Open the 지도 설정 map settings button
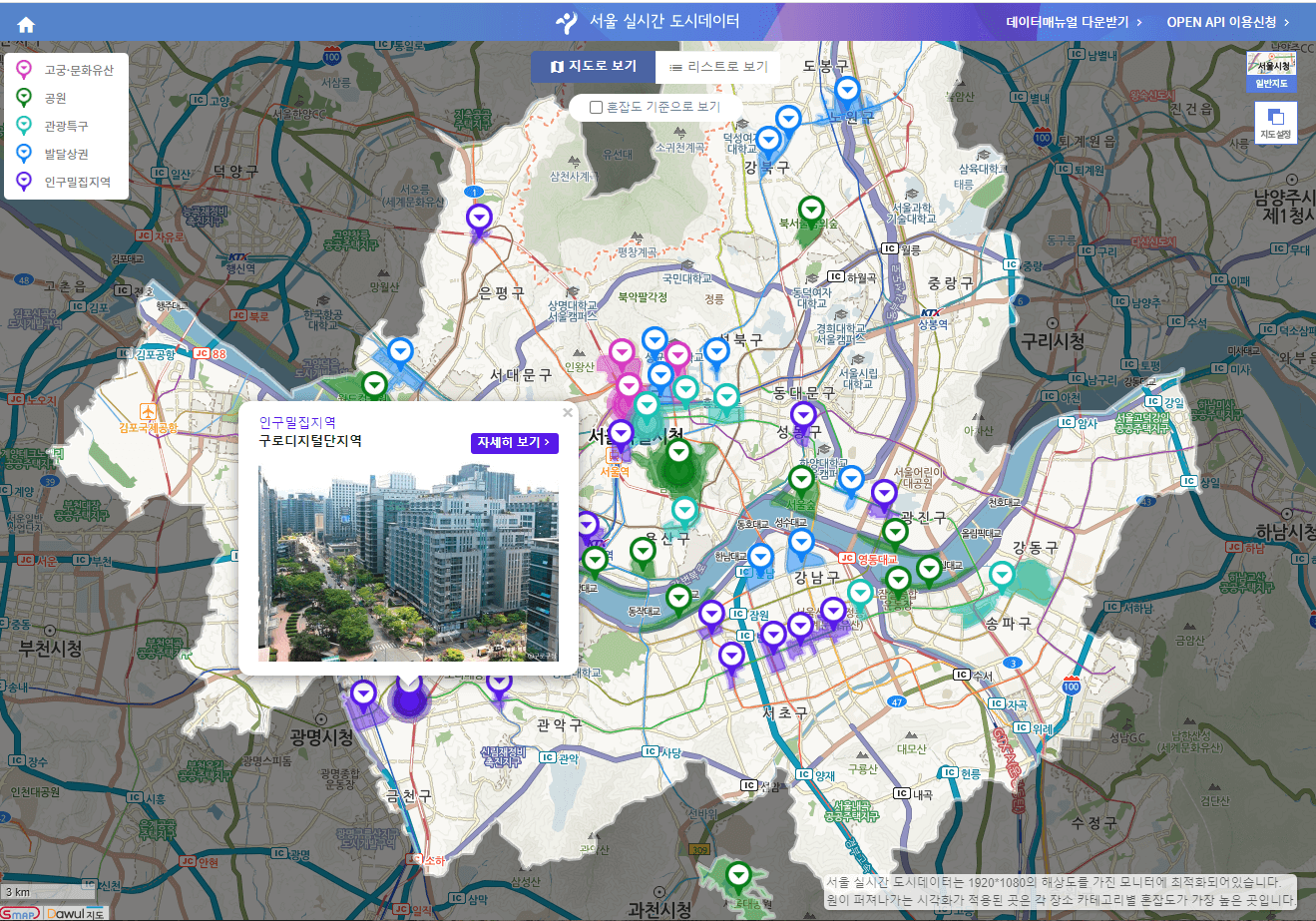 (1276, 123)
